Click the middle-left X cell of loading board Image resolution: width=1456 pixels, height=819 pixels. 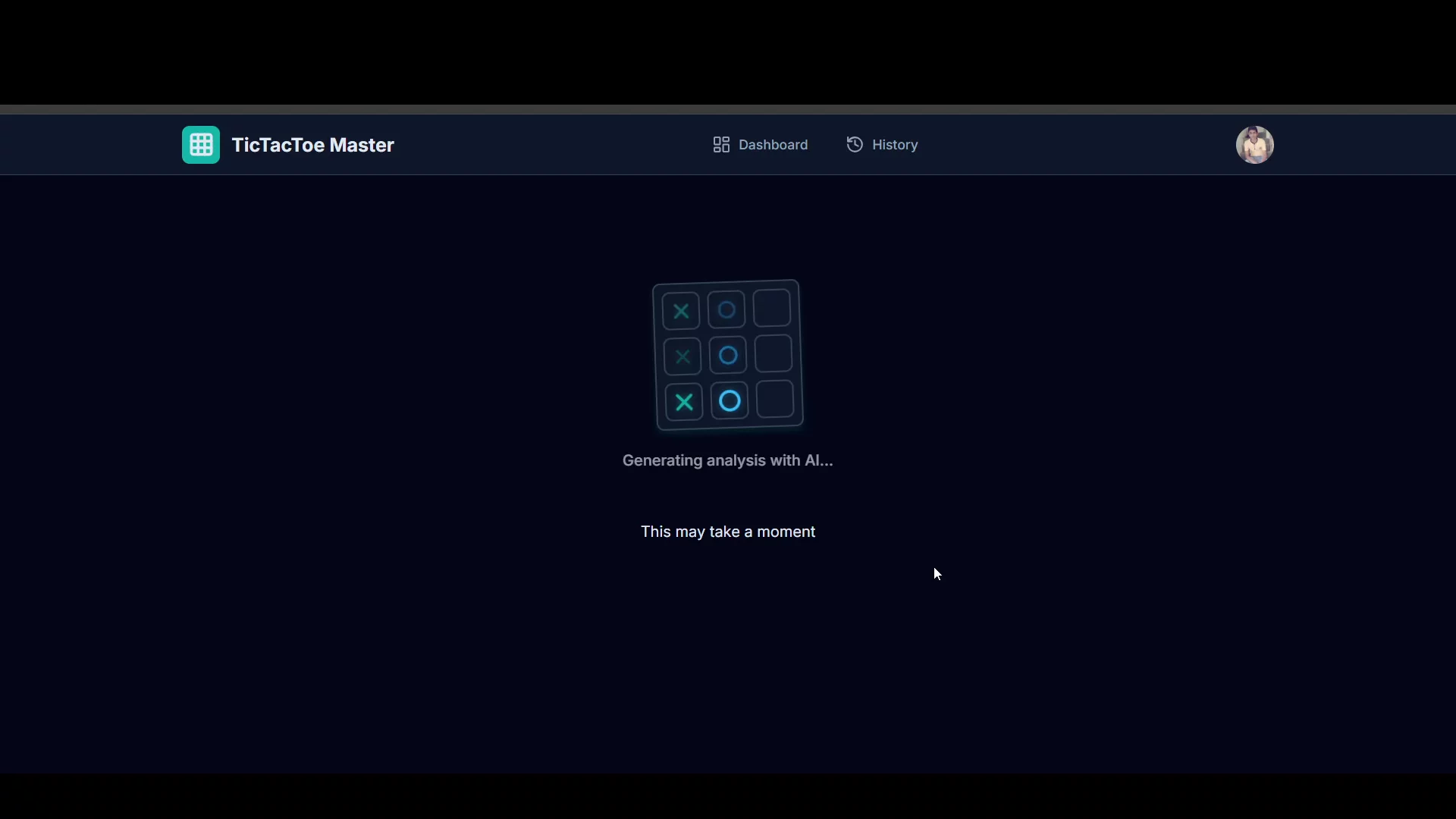point(682,356)
